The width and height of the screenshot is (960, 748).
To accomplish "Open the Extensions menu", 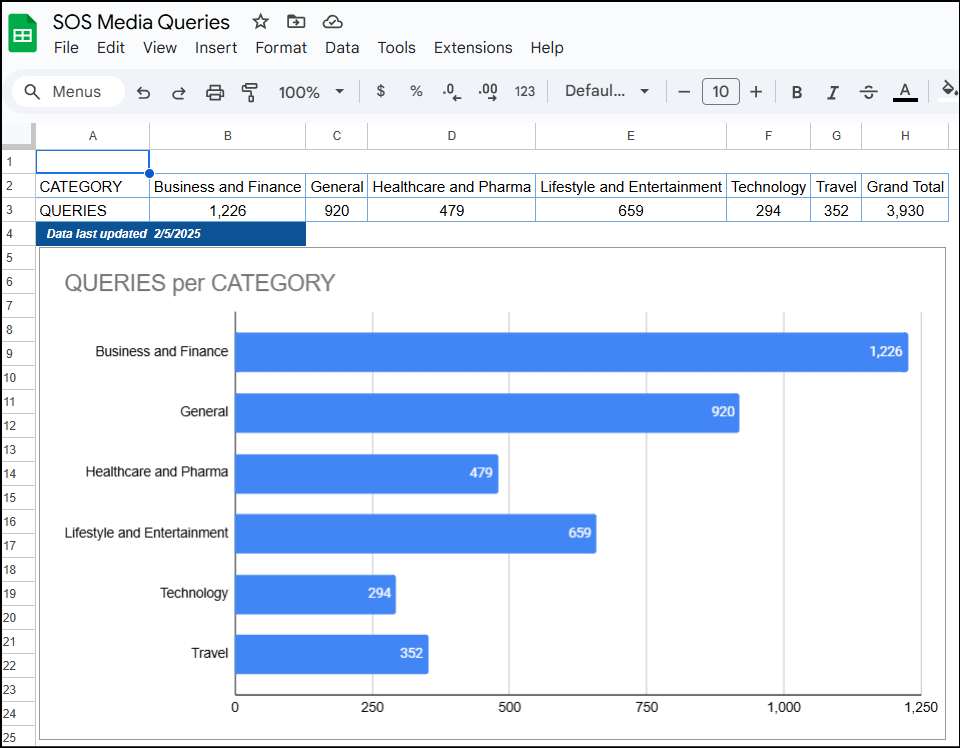I will pyautogui.click(x=473, y=48).
